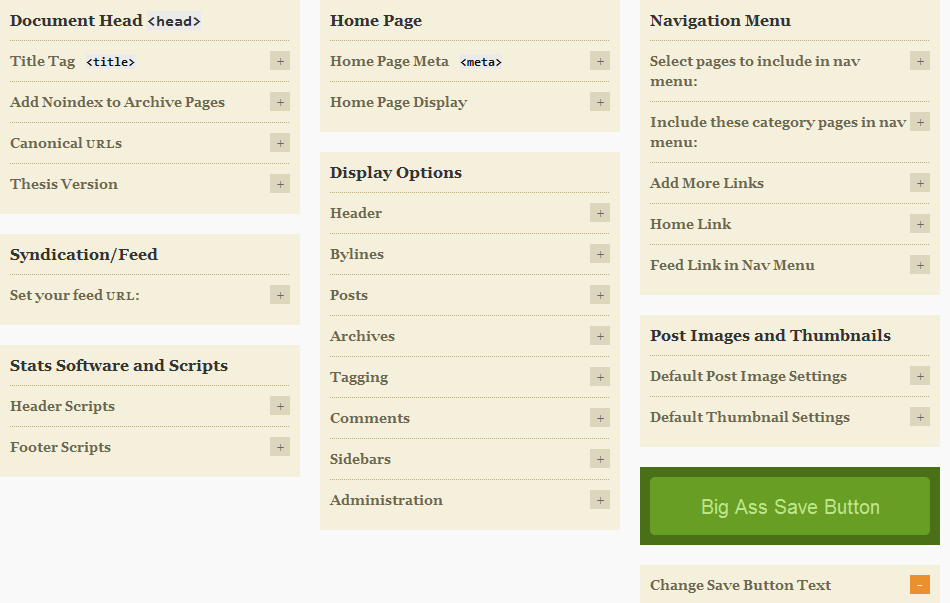Click the Big Ass Save Button

[x=789, y=506]
